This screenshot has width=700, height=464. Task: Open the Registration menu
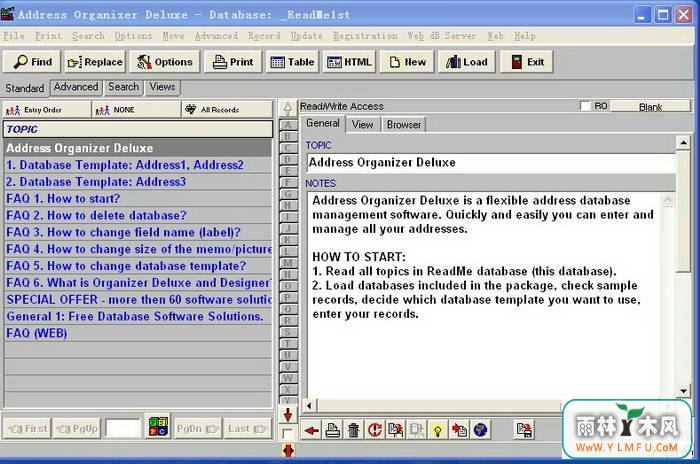click(365, 36)
